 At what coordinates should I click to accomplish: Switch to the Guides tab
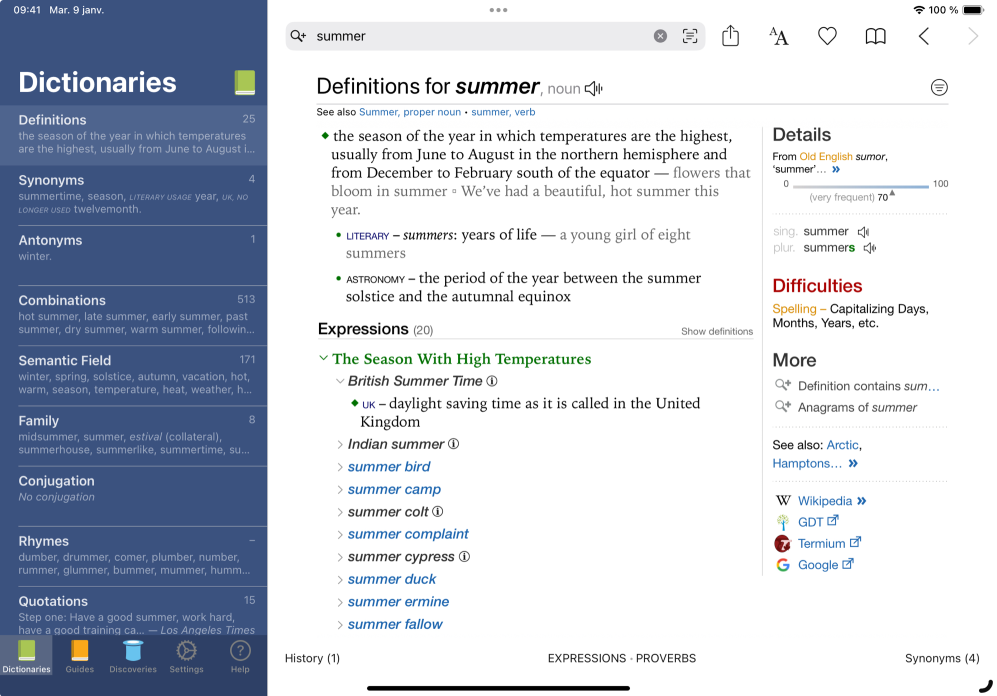tap(79, 656)
